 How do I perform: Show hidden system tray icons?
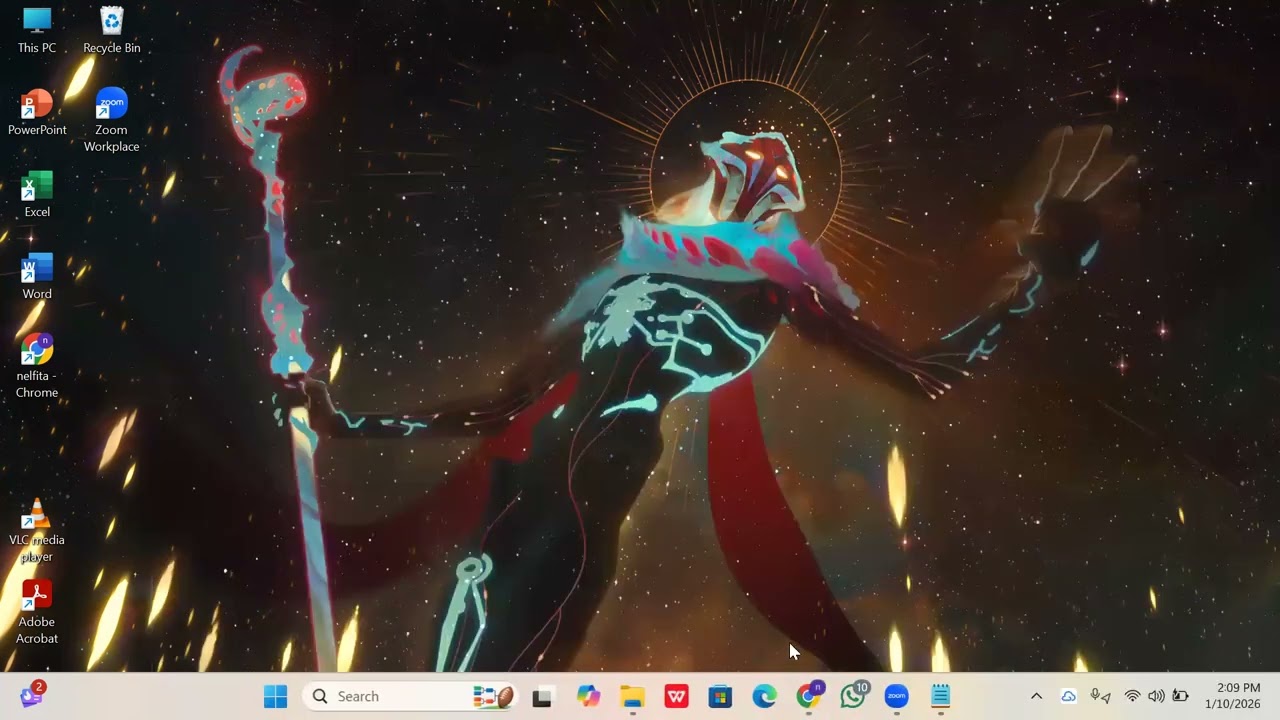click(x=1036, y=697)
